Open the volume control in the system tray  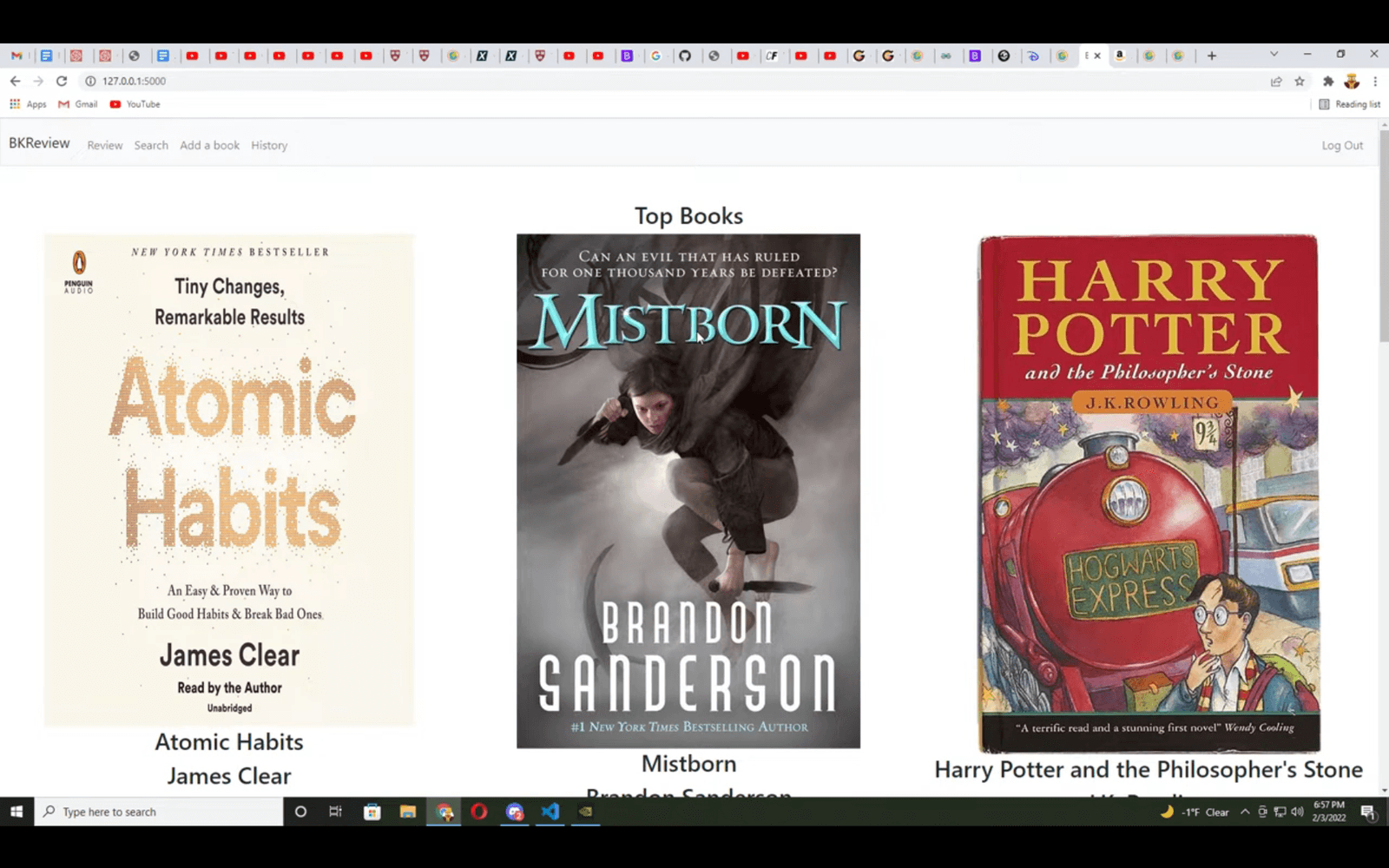(1297, 812)
